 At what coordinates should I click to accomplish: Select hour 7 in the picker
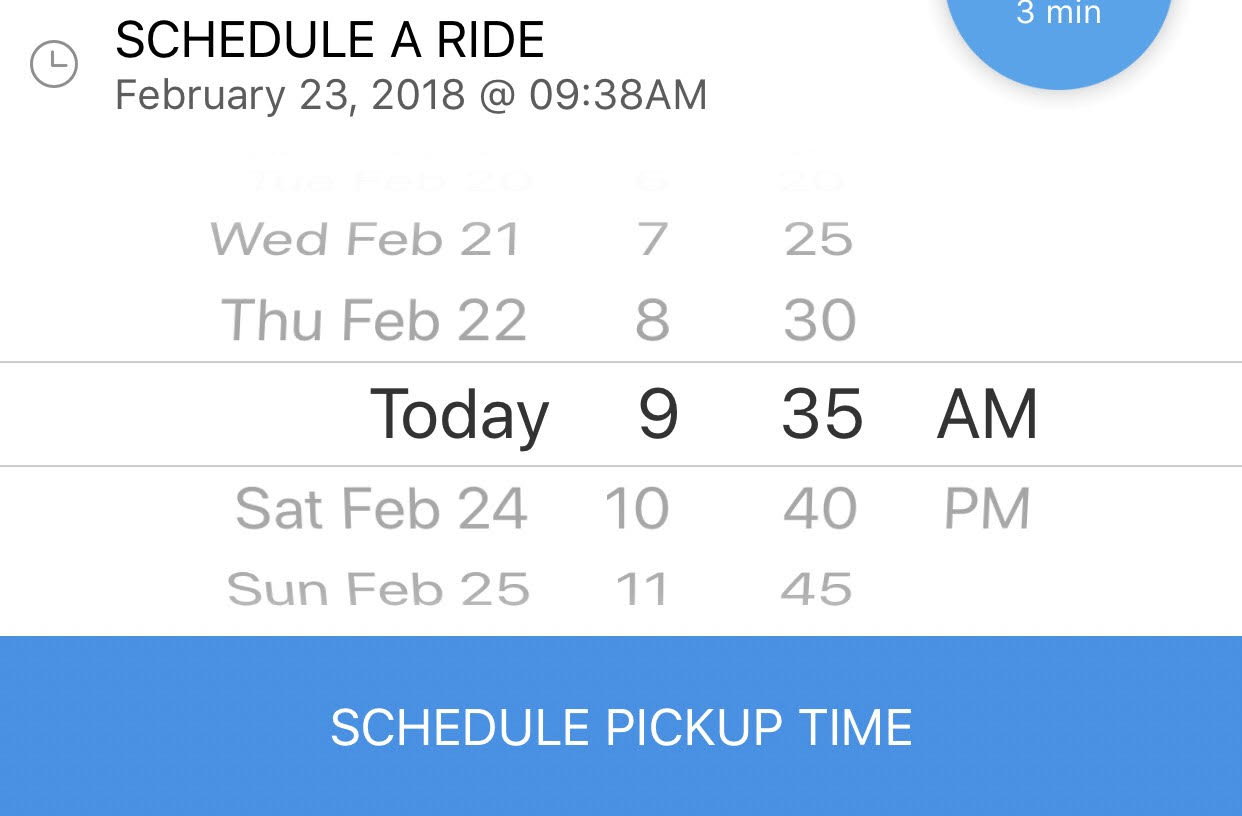tap(652, 240)
